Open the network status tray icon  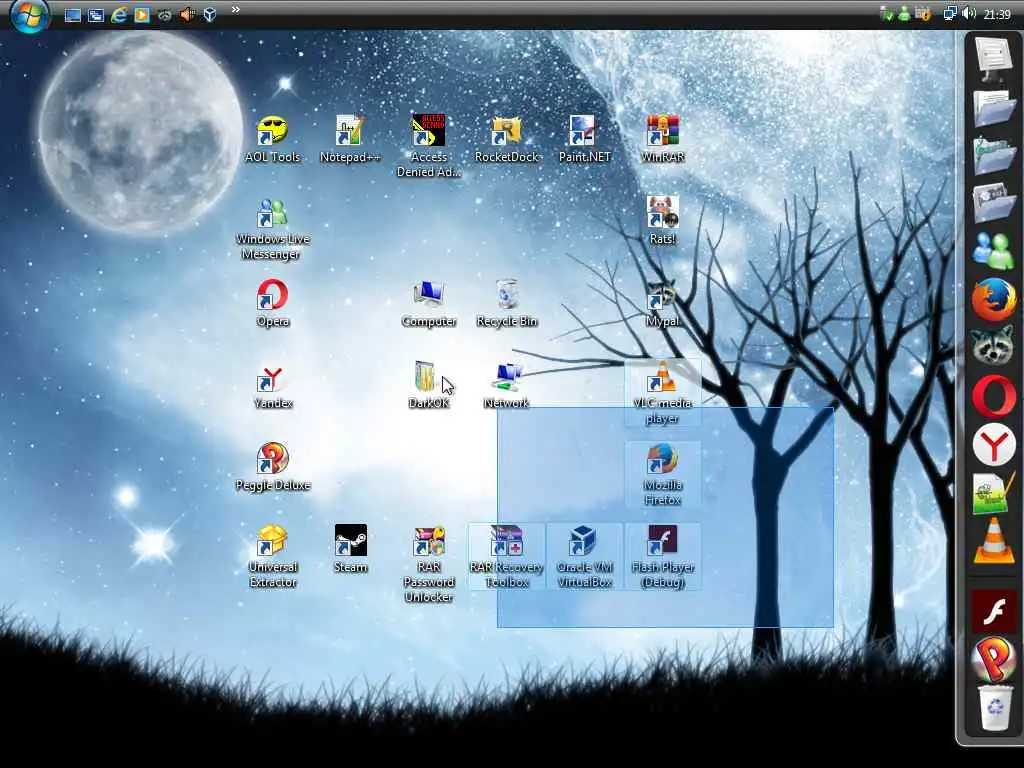950,14
